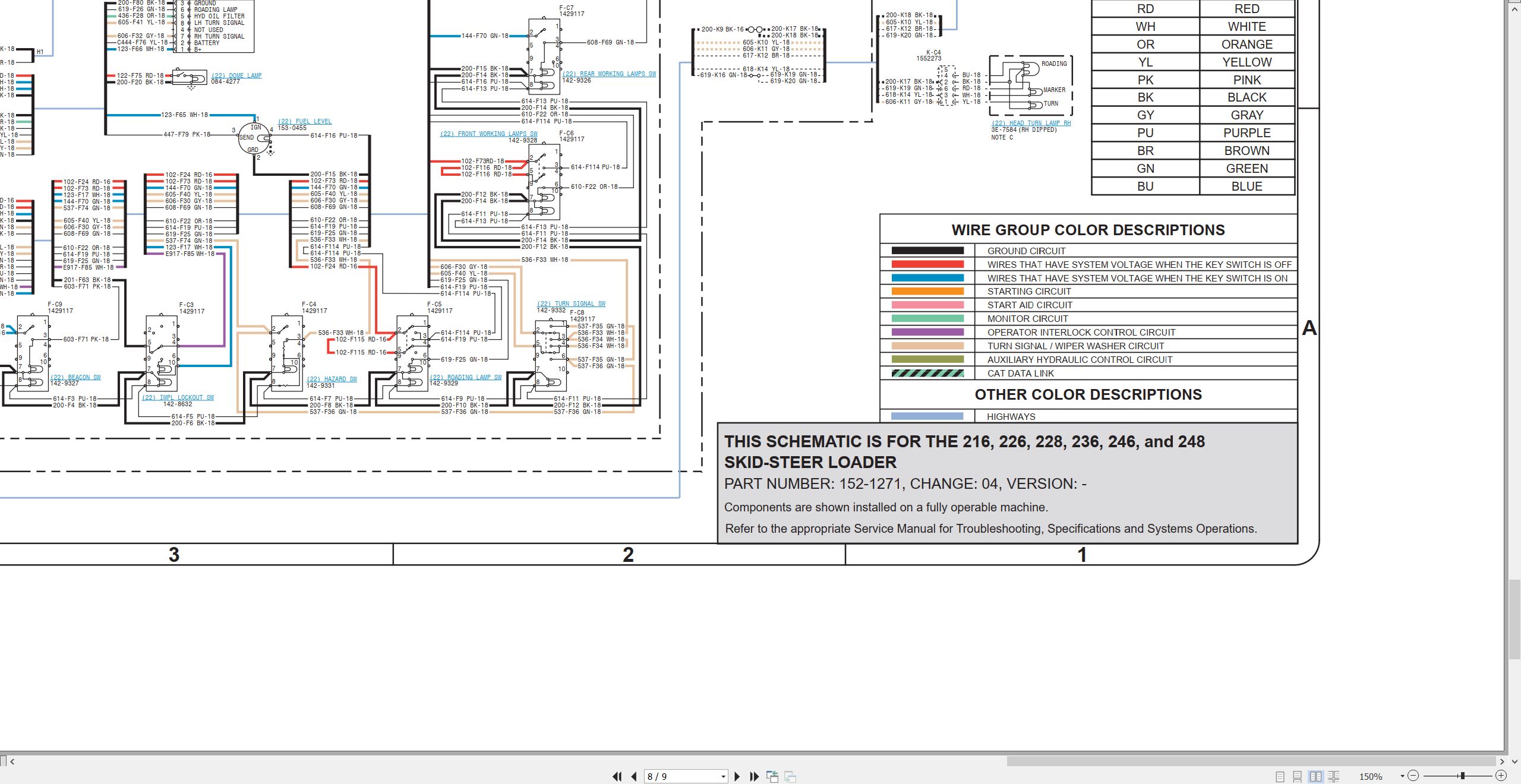Switch to continuous page view
This screenshot has width=1521, height=784.
click(1298, 776)
